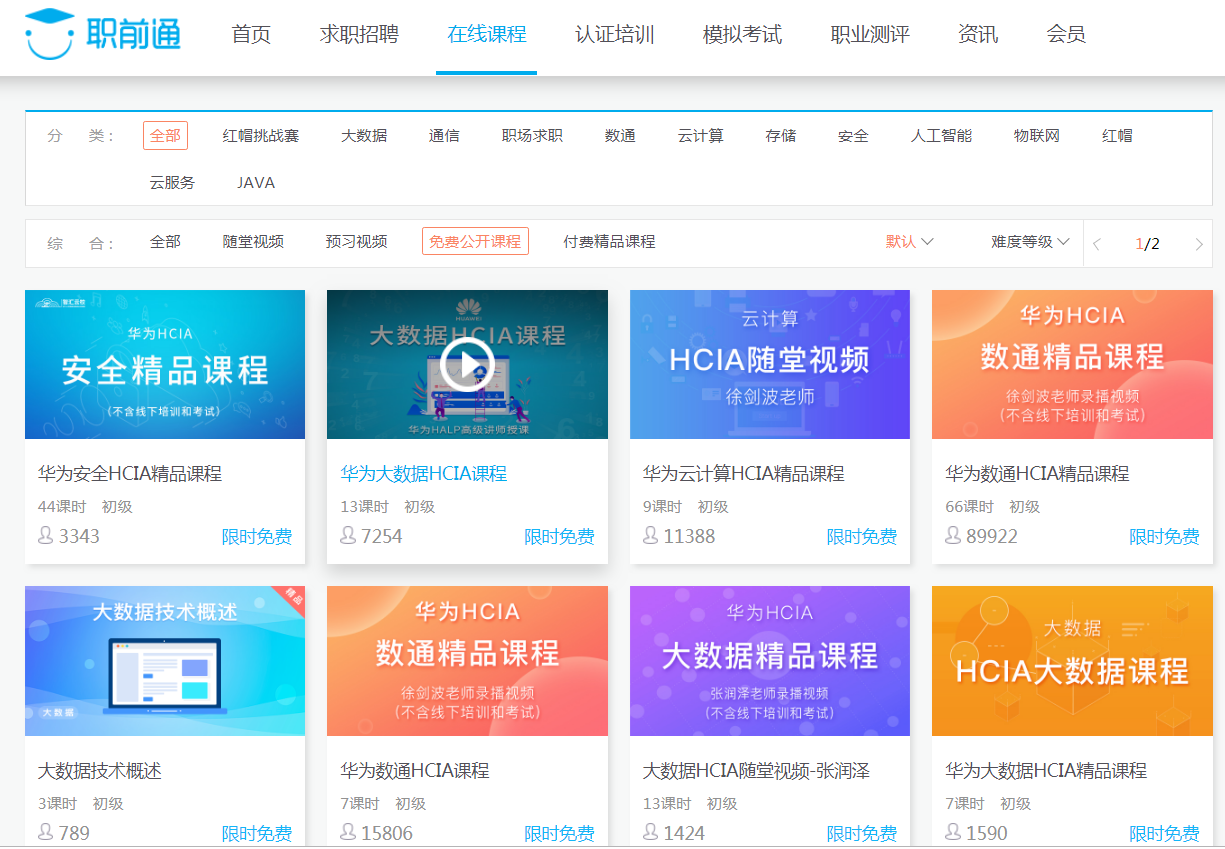
Task: Filter by 人工智能 category
Action: click(x=941, y=136)
